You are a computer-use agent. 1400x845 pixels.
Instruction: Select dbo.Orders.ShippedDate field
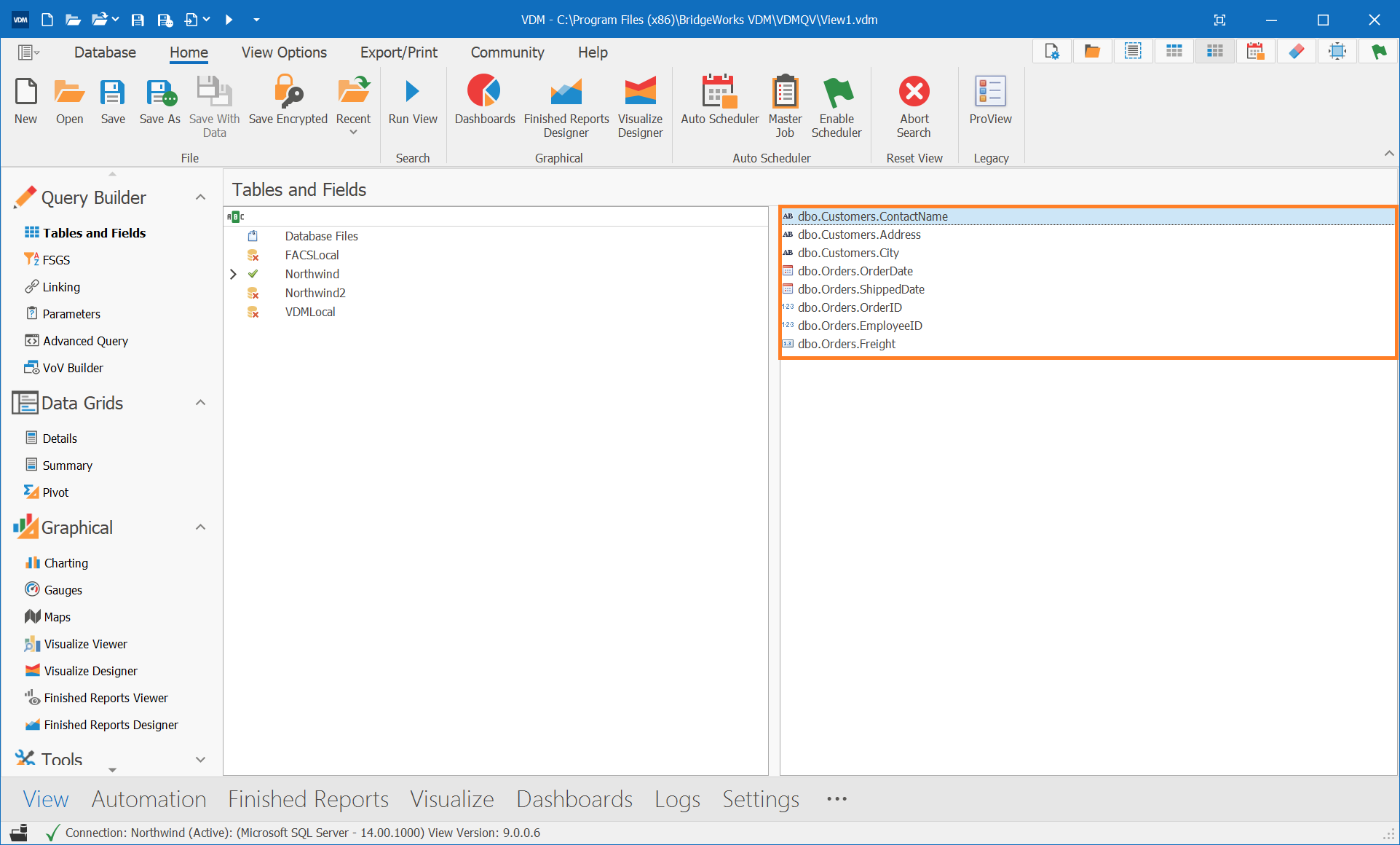[x=861, y=289]
